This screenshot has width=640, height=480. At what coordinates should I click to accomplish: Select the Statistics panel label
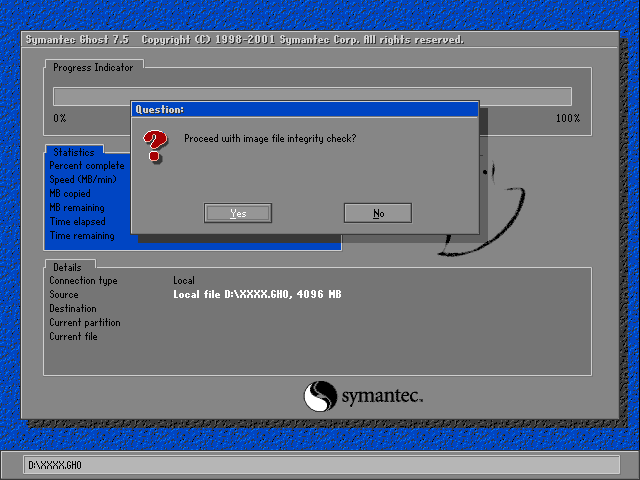(x=74, y=152)
